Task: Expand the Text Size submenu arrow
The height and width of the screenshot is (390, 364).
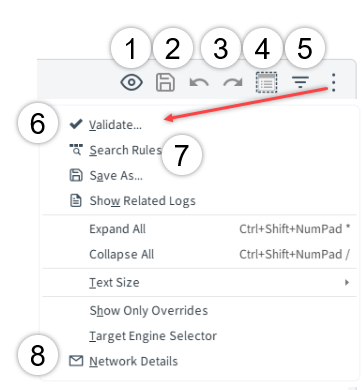Action: (x=347, y=283)
